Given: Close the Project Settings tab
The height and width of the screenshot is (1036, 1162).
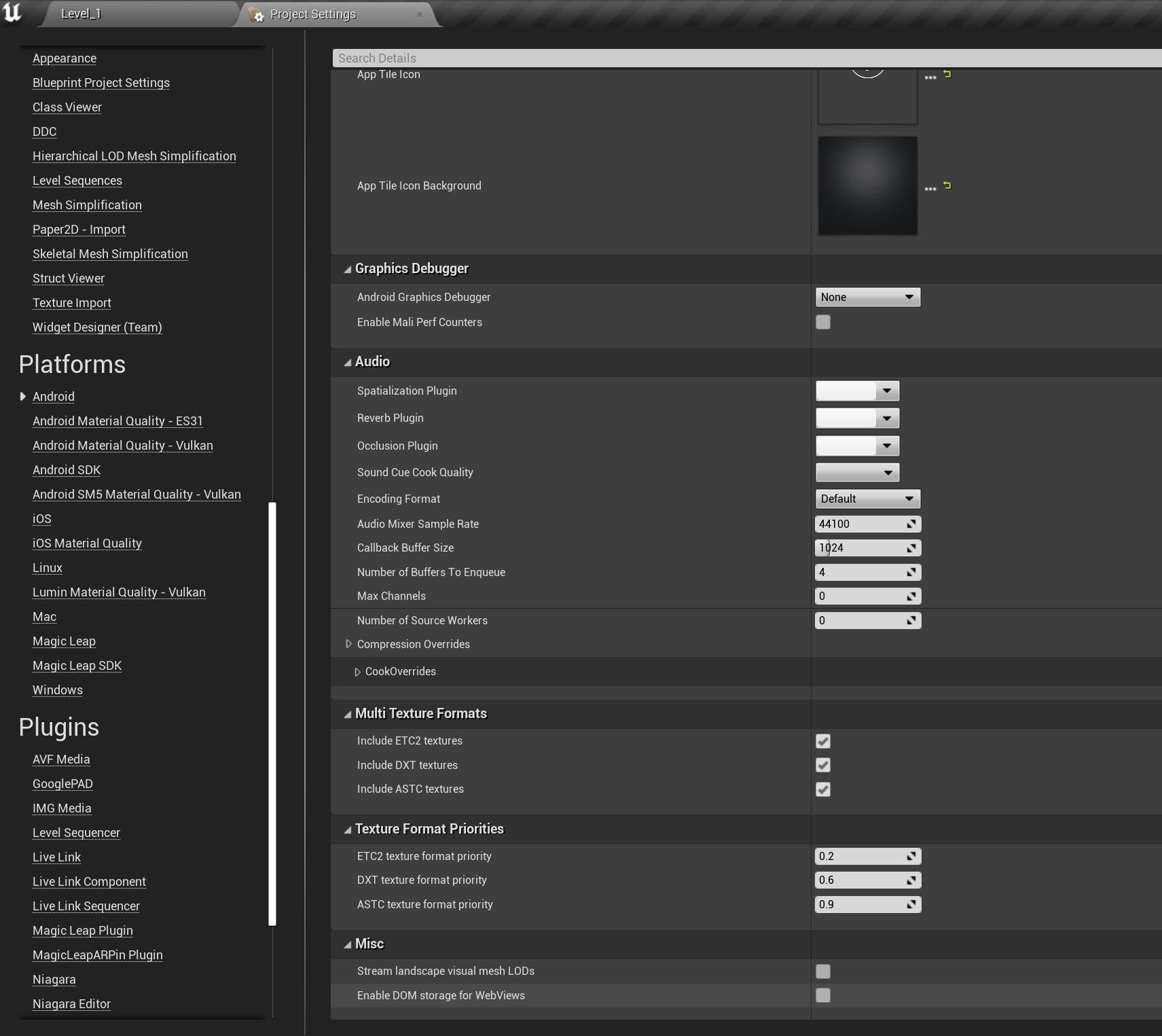Looking at the screenshot, I should tap(420, 14).
